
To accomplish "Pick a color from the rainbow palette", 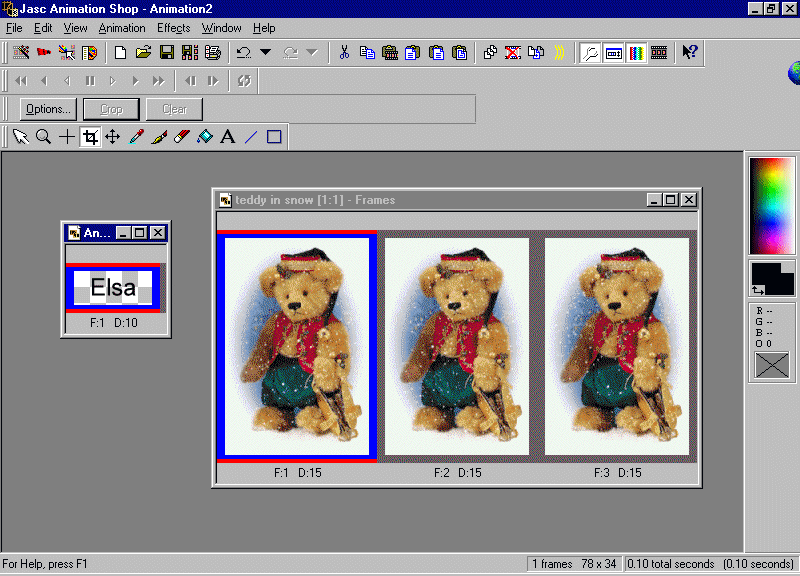I will coord(771,205).
